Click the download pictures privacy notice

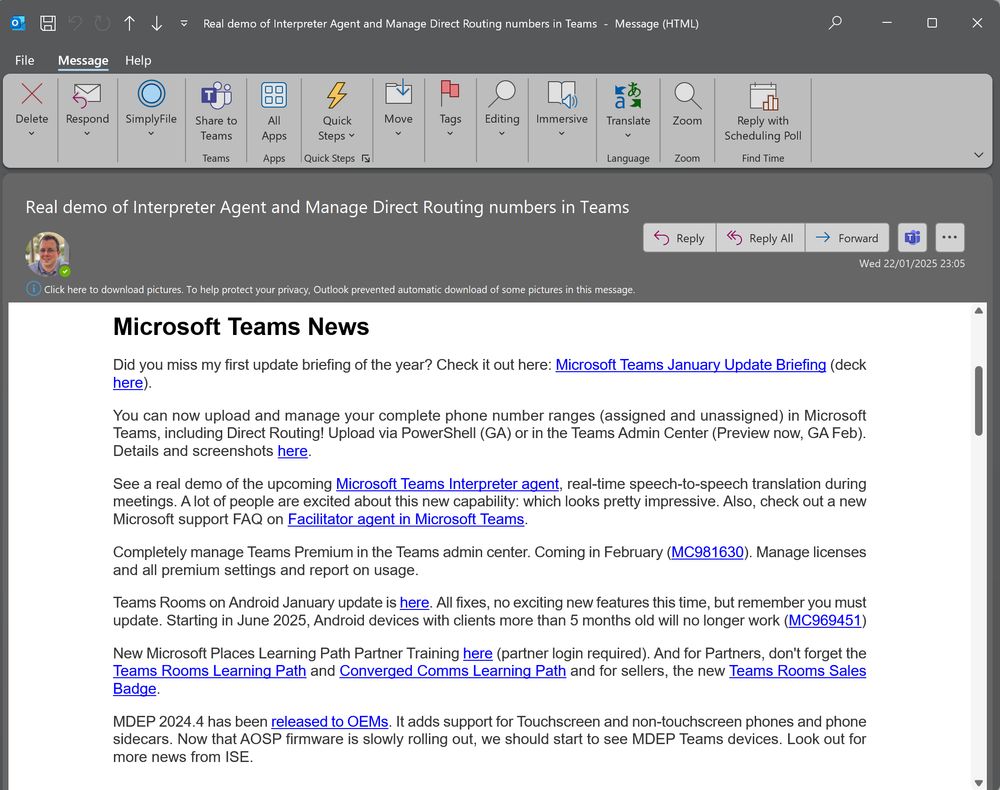[x=339, y=289]
